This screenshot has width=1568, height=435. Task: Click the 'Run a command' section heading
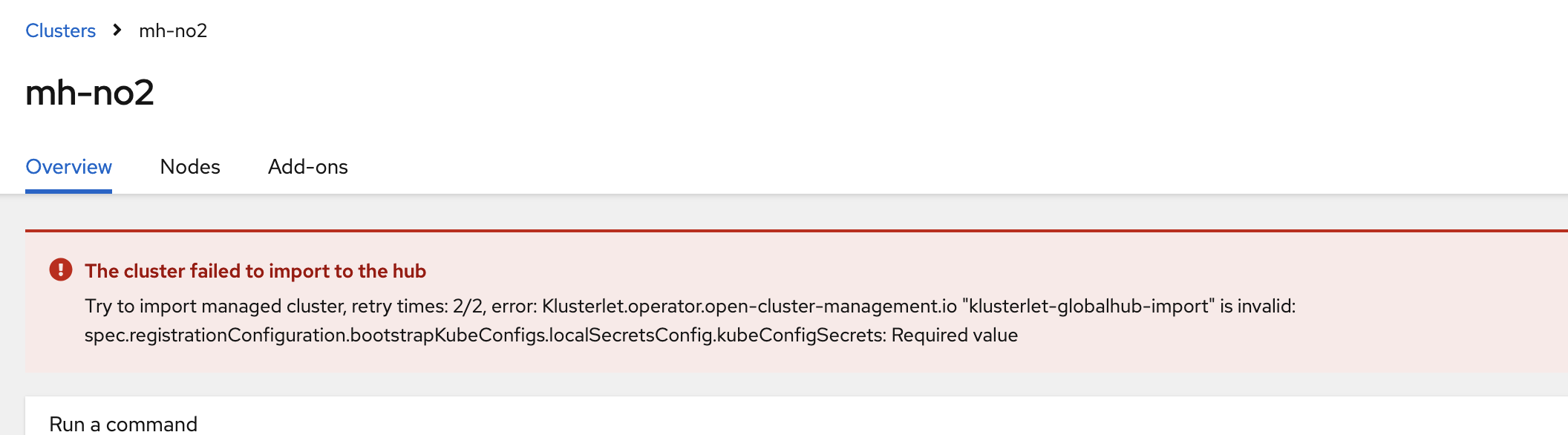(123, 424)
